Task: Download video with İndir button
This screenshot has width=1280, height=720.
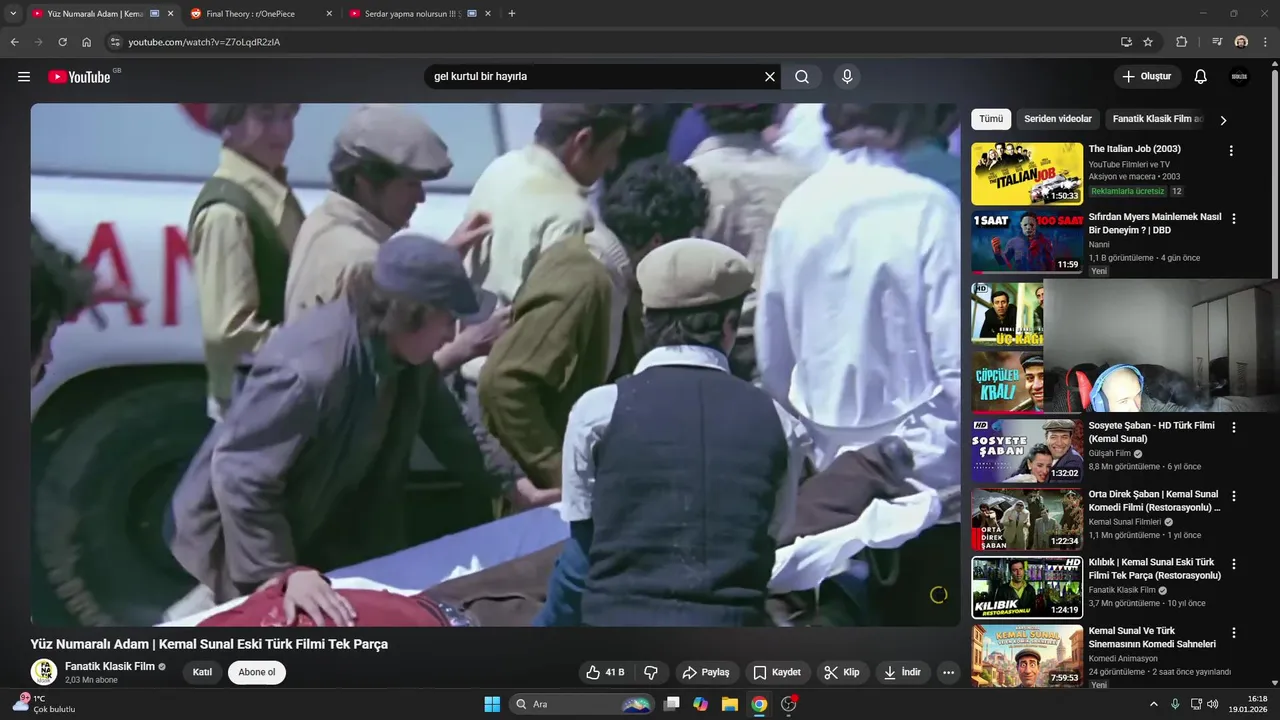Action: pyautogui.click(x=902, y=672)
